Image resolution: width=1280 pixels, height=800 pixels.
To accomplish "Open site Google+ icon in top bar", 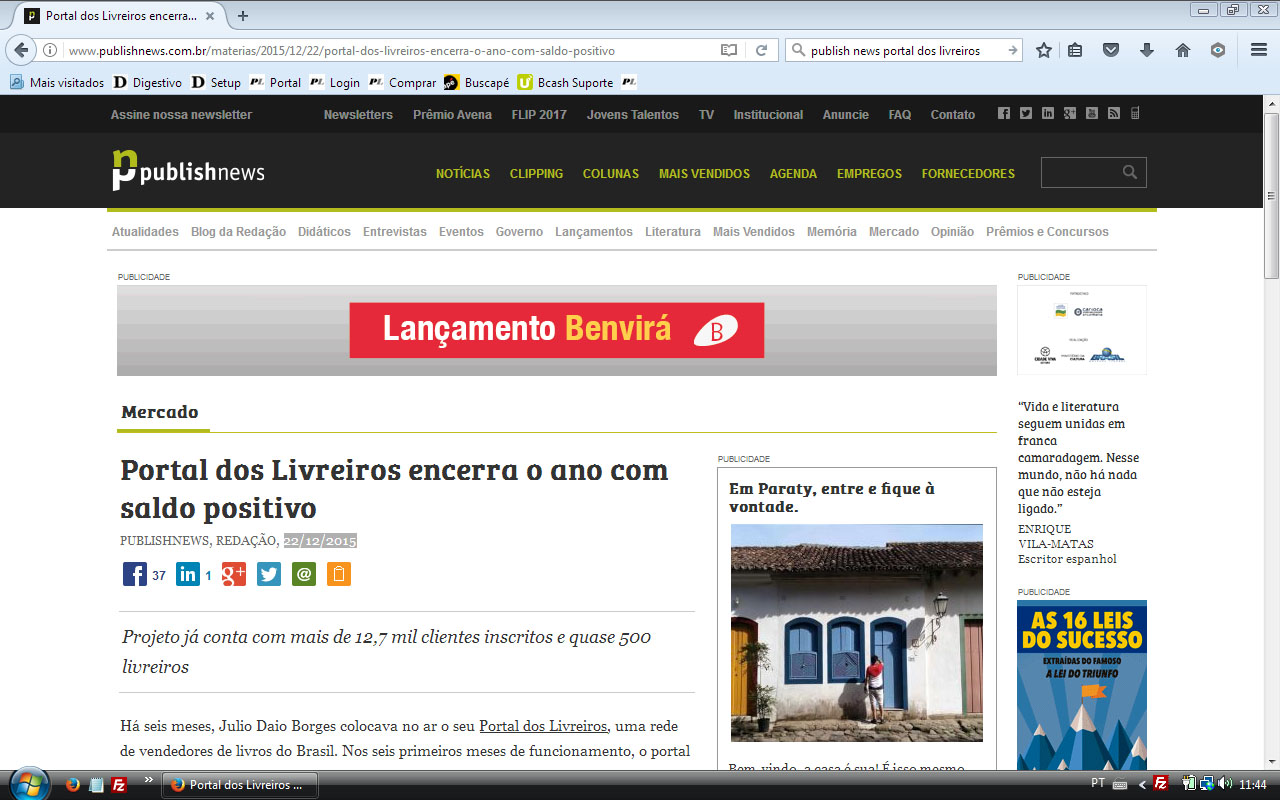I will [x=1070, y=114].
